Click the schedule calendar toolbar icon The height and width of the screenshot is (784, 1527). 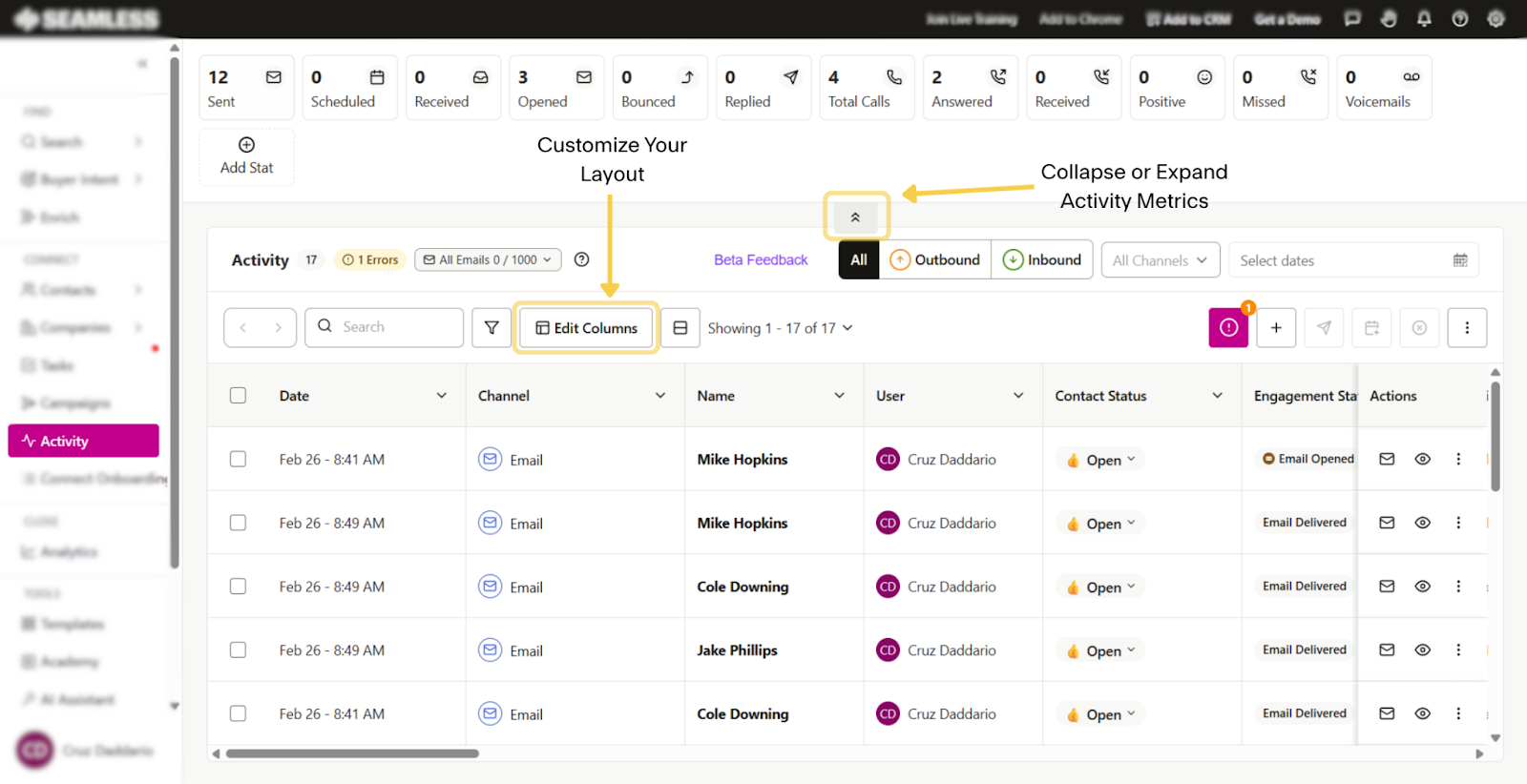click(1371, 327)
